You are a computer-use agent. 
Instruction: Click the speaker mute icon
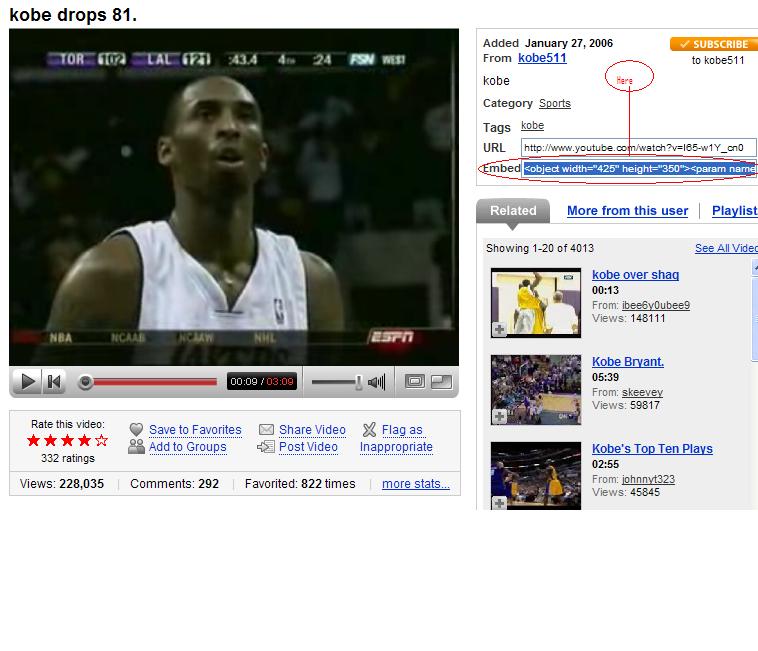[377, 381]
